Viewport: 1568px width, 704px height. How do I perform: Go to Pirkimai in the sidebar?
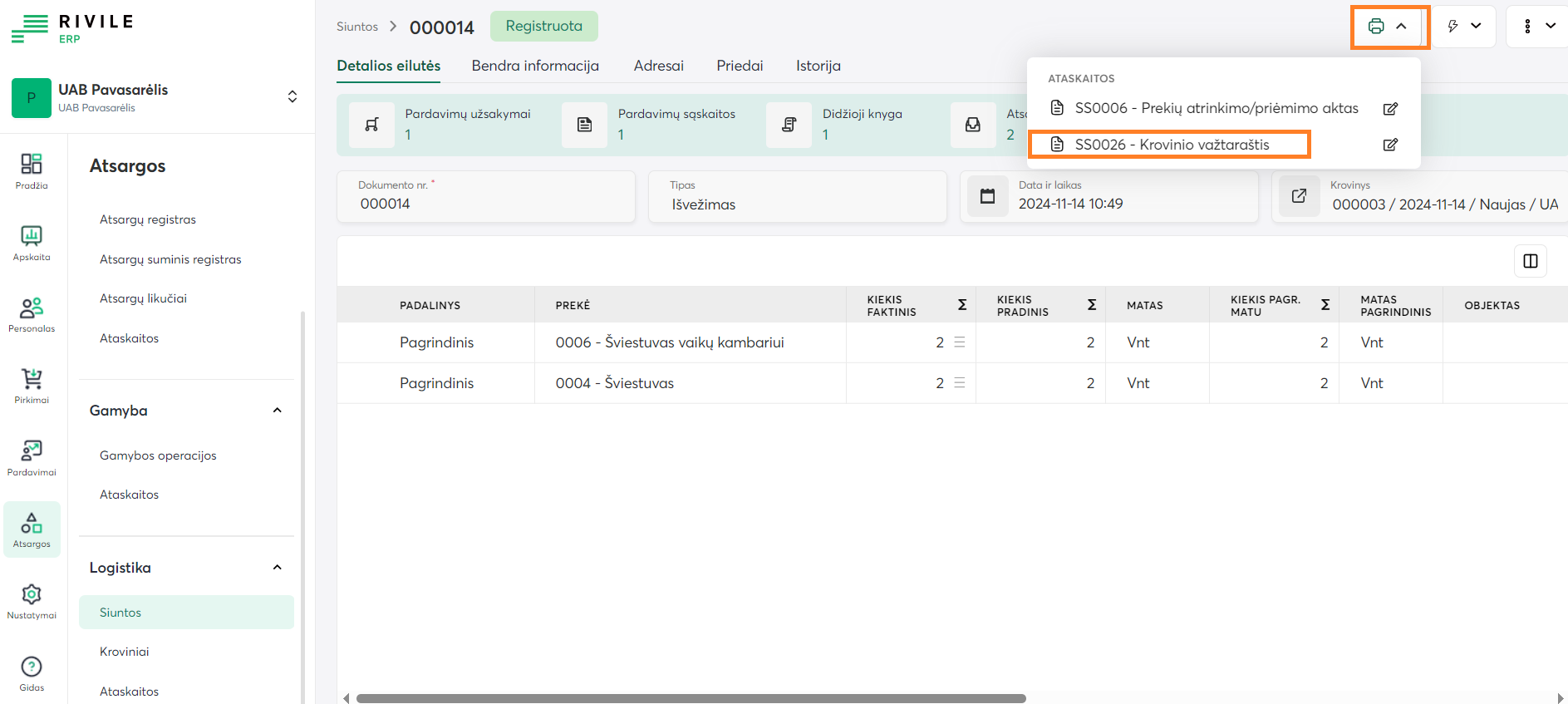32,386
